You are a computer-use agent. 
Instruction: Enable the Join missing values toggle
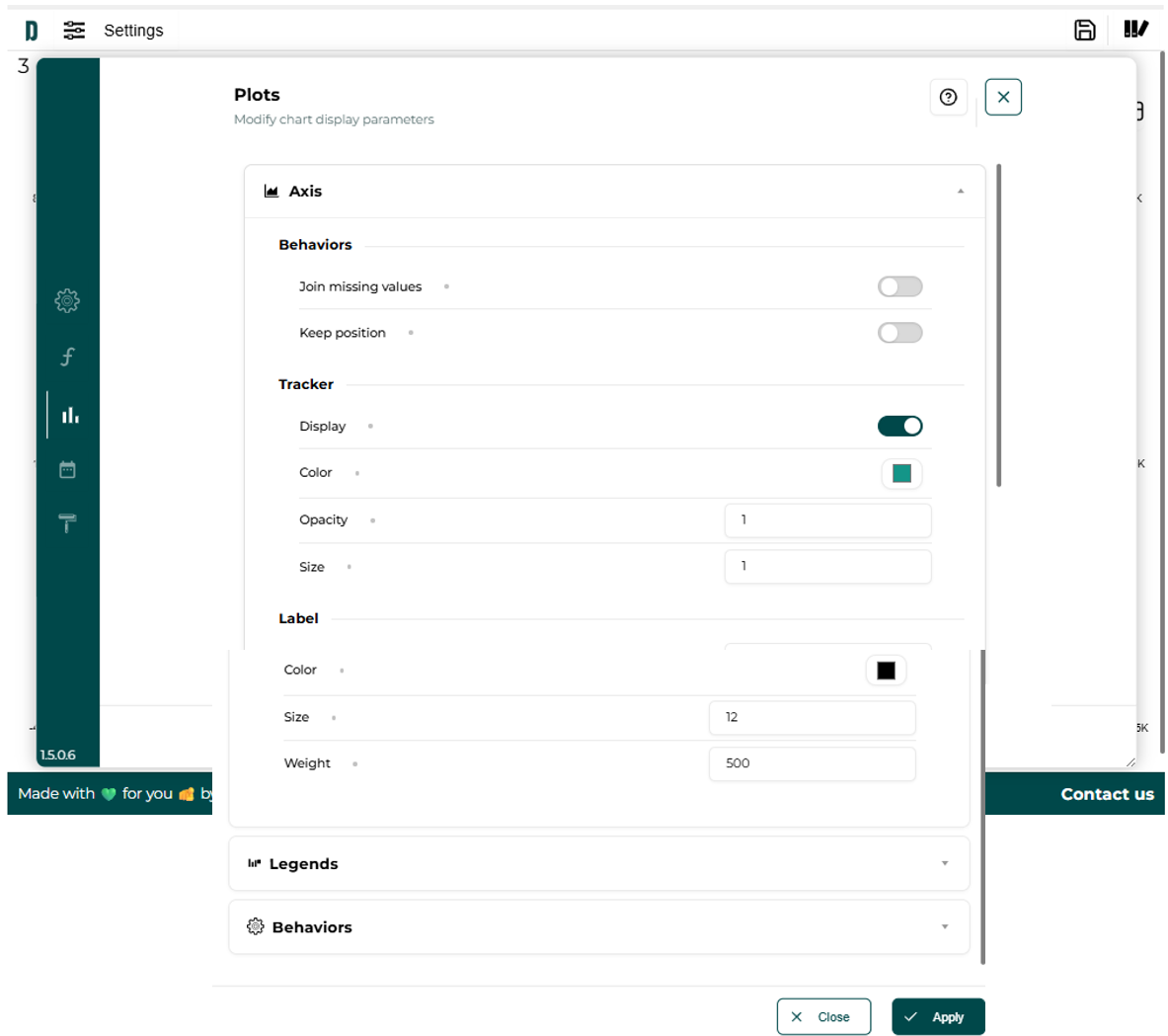[x=899, y=286]
